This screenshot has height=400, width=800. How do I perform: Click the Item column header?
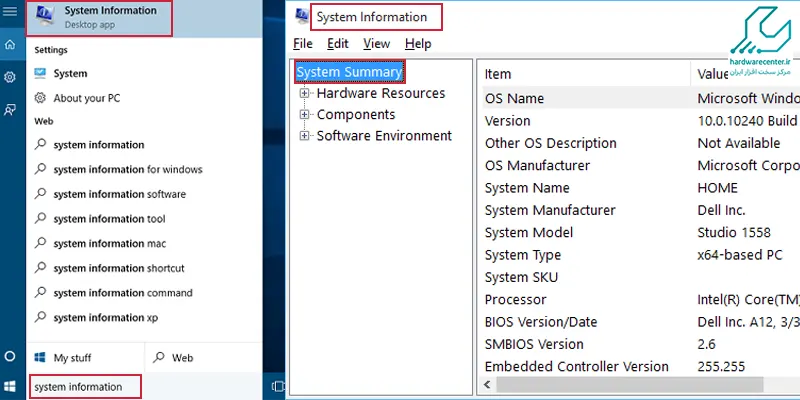click(x=584, y=74)
